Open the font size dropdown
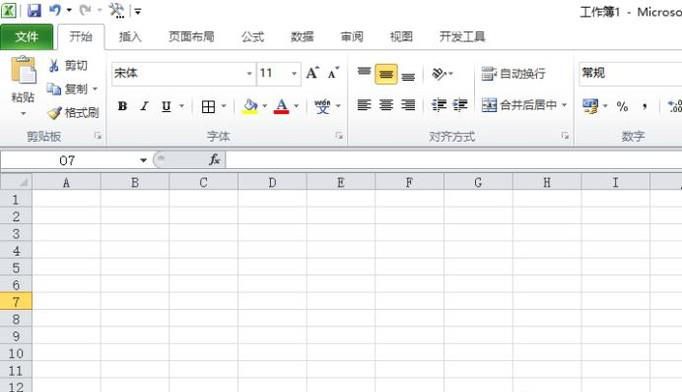This screenshot has height=392, width=682. [x=294, y=74]
